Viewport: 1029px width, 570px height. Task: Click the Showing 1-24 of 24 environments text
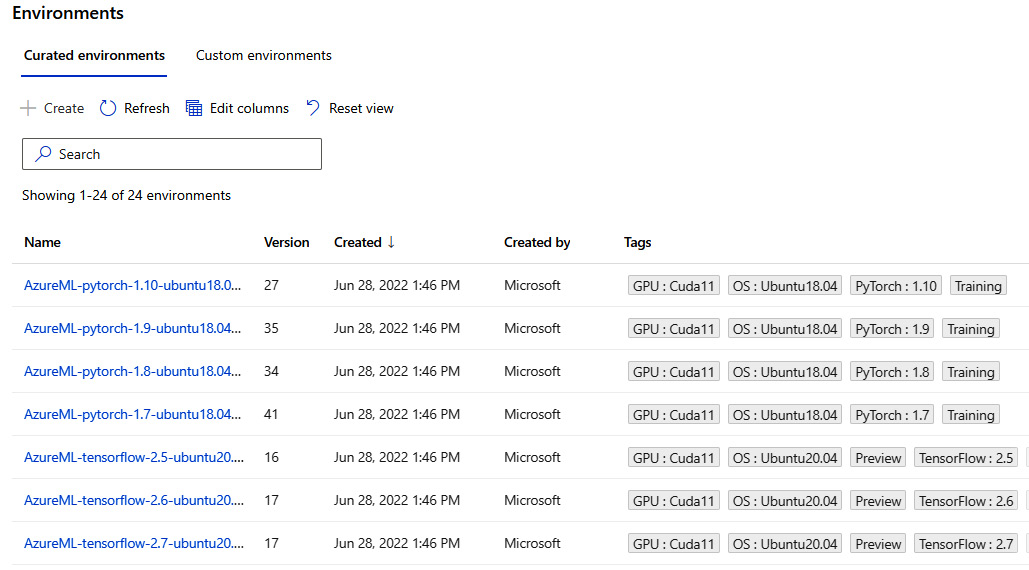(x=127, y=195)
